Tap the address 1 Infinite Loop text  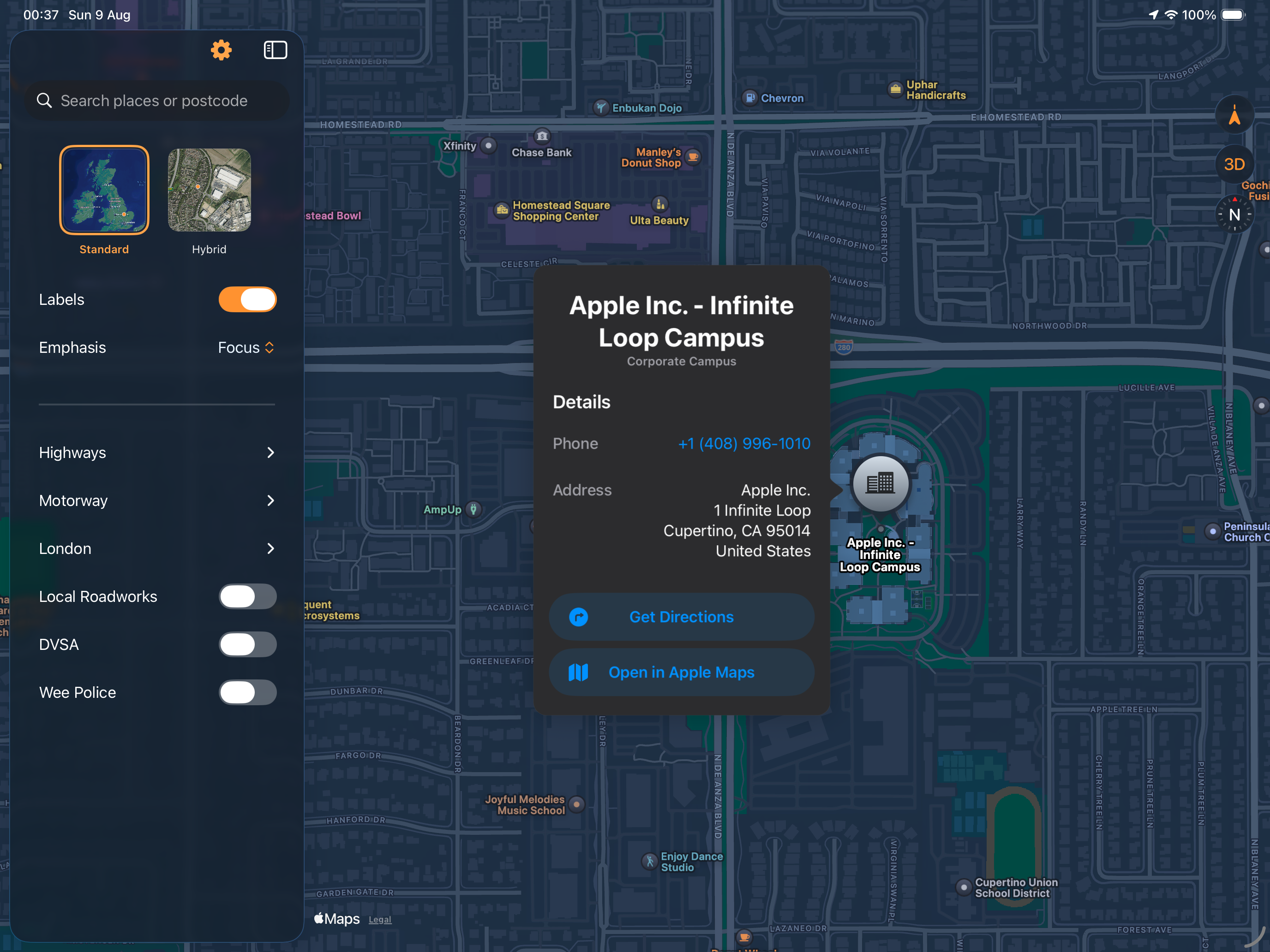tap(762, 510)
